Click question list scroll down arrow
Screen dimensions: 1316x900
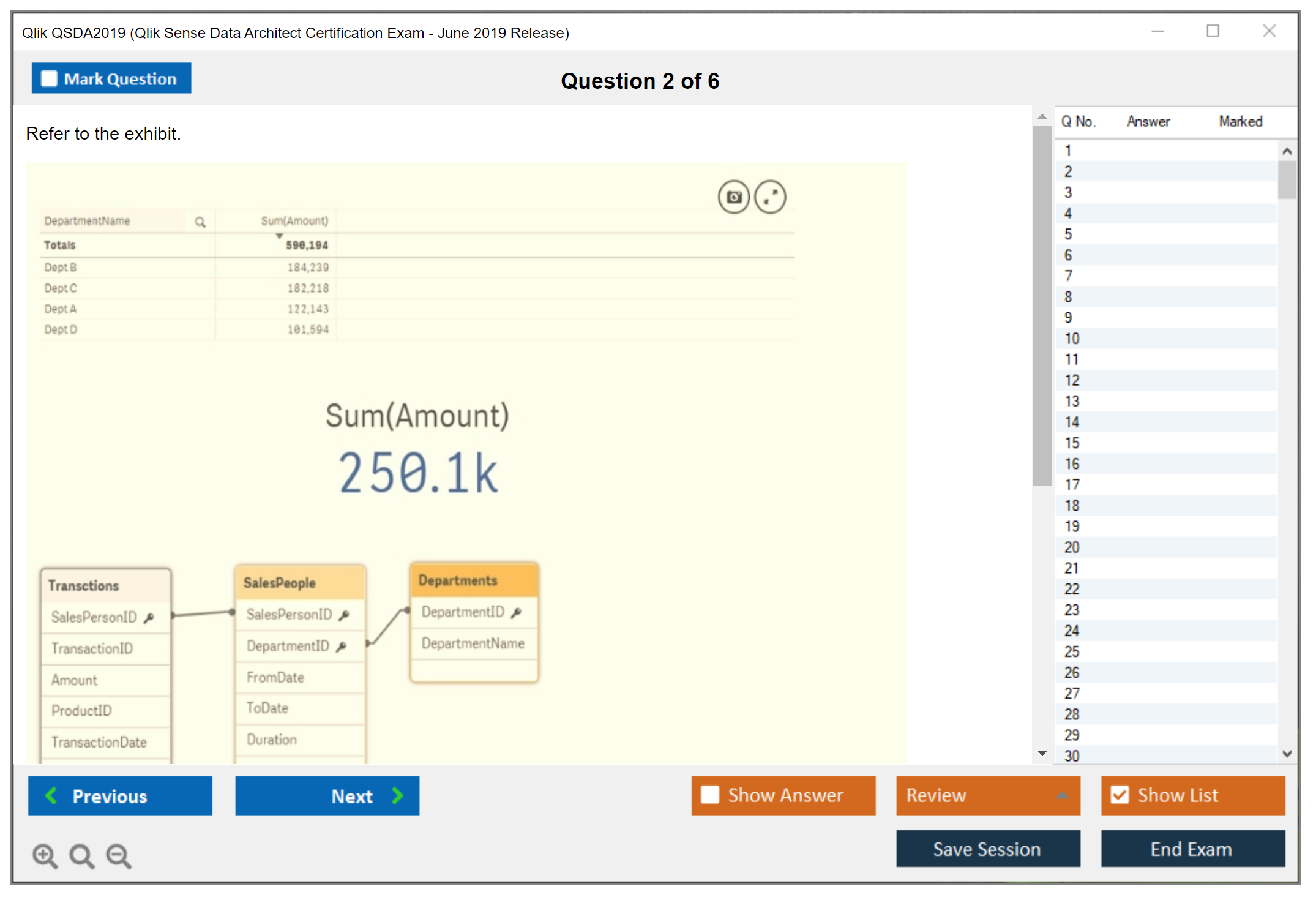(1287, 754)
